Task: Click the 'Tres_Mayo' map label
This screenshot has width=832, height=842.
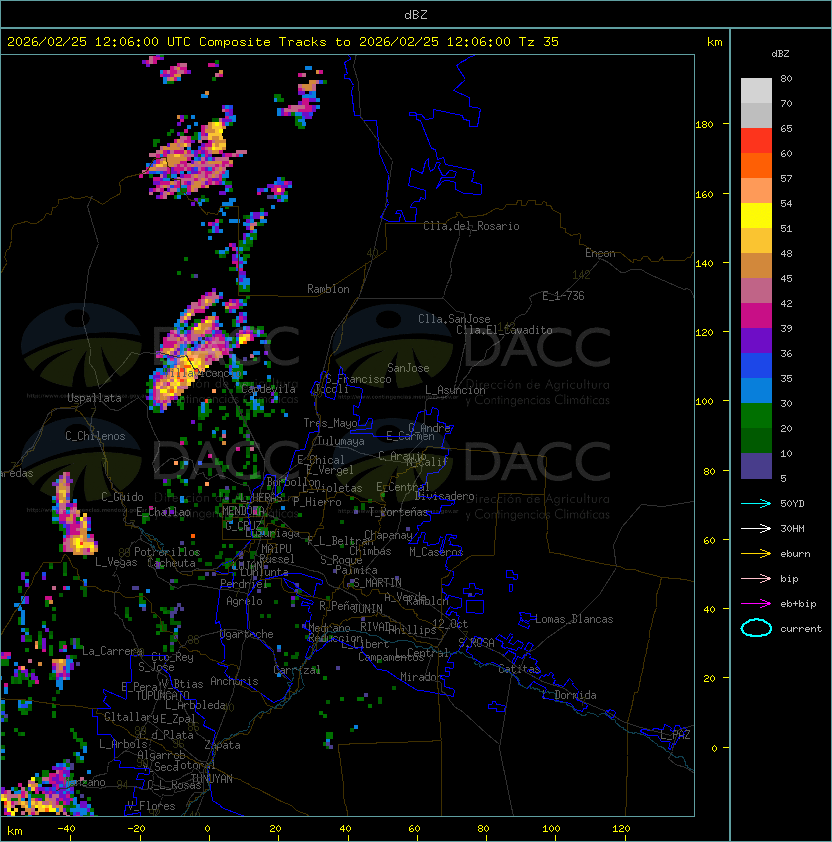Action: pos(330,423)
